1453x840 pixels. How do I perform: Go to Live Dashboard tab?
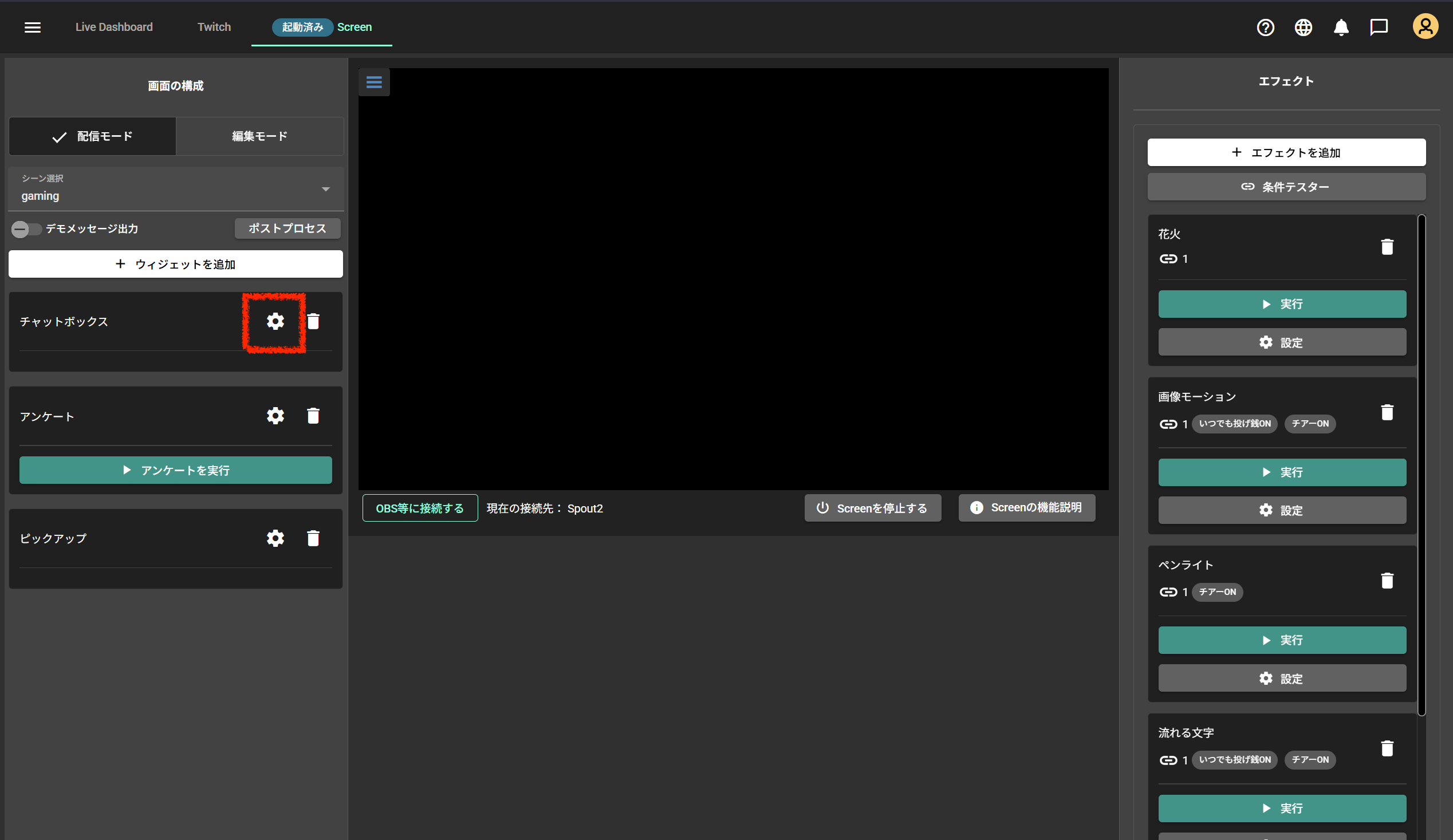click(114, 27)
